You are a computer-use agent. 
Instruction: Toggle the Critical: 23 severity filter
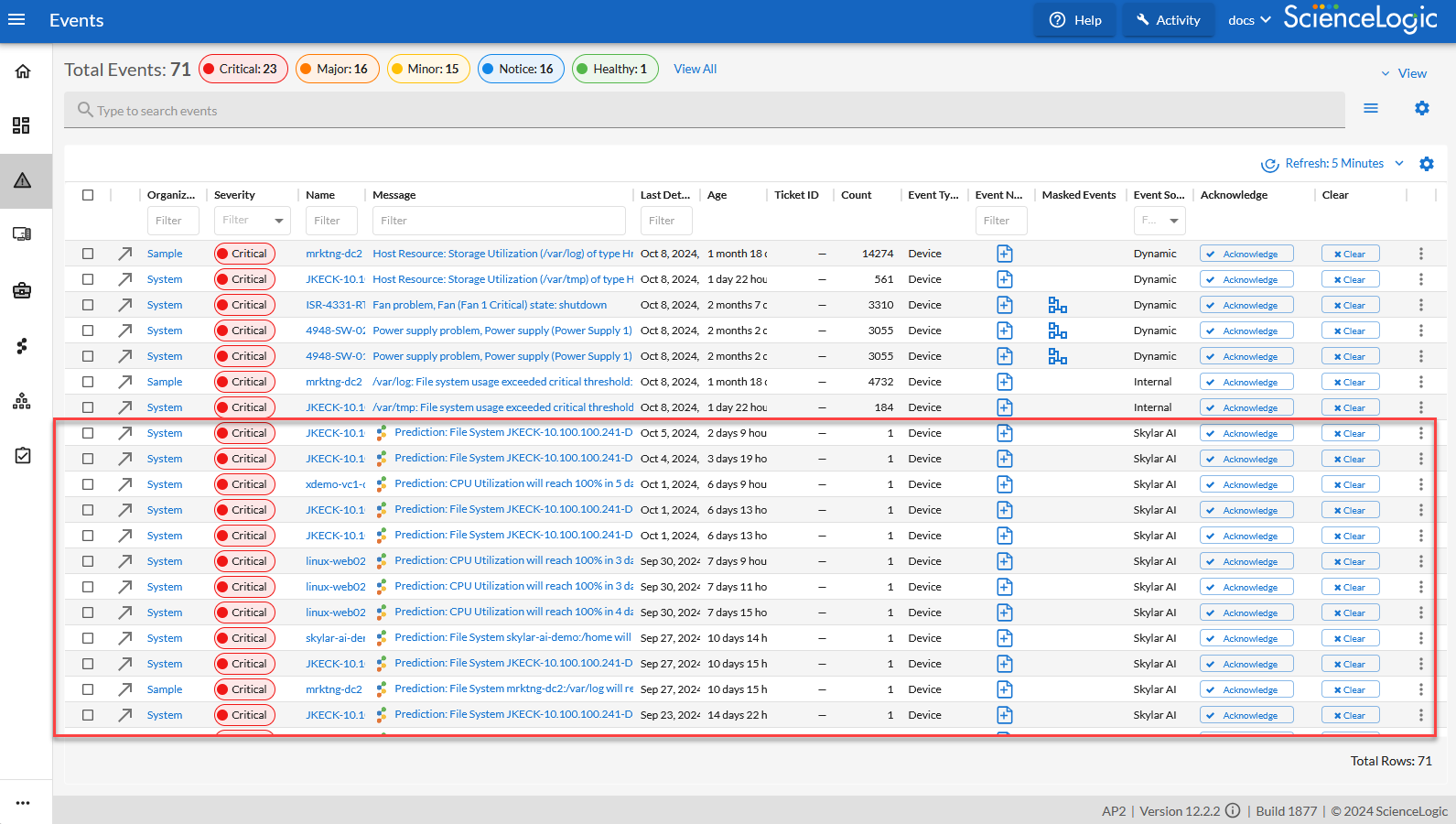(x=243, y=69)
